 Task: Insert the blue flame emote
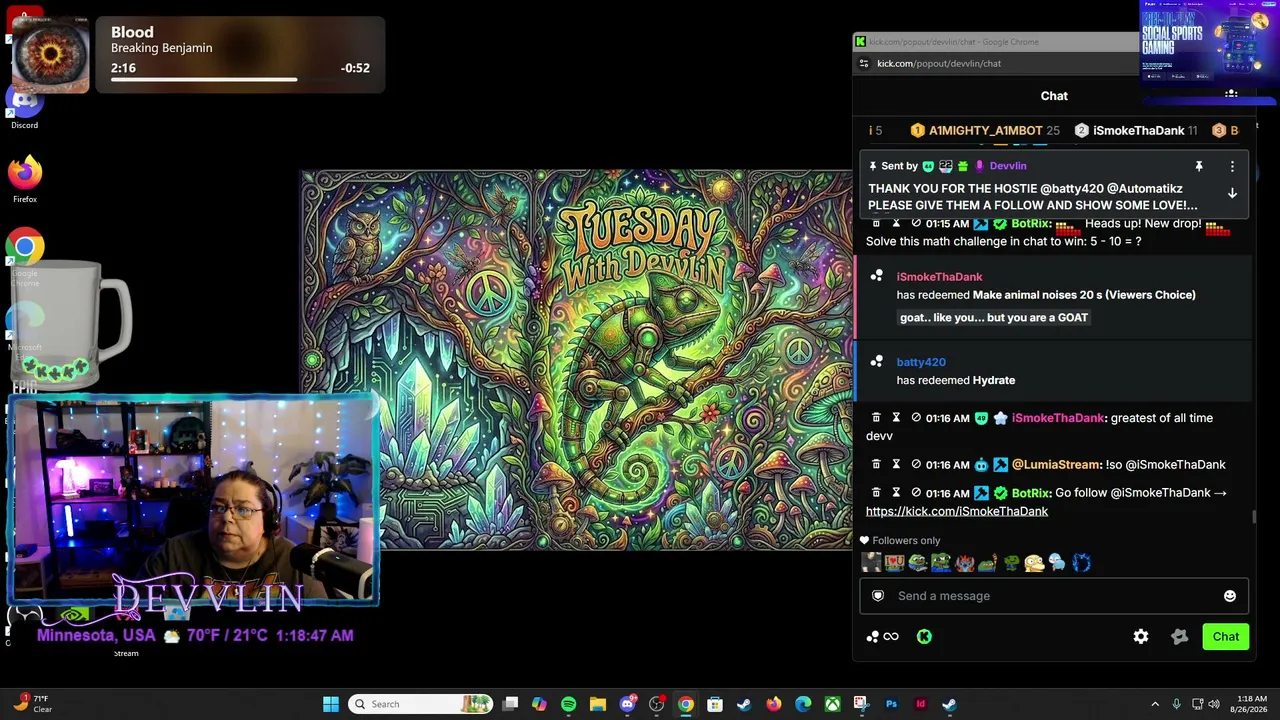(1081, 563)
